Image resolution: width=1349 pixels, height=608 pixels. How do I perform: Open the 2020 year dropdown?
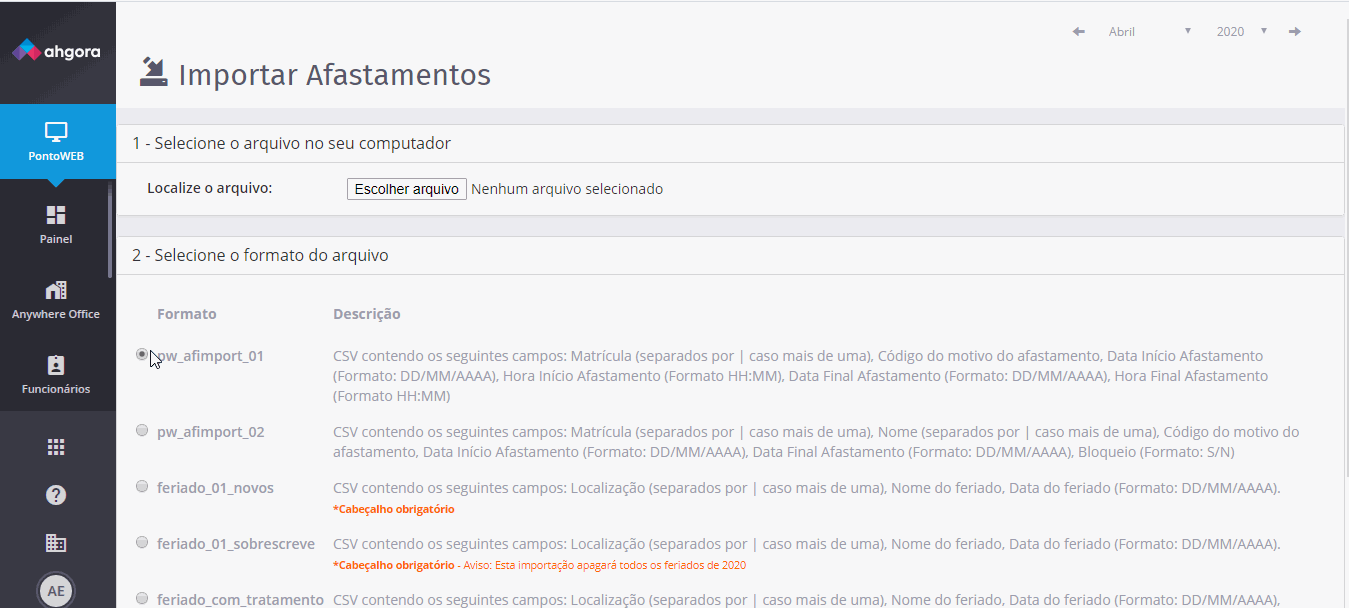pos(1242,32)
